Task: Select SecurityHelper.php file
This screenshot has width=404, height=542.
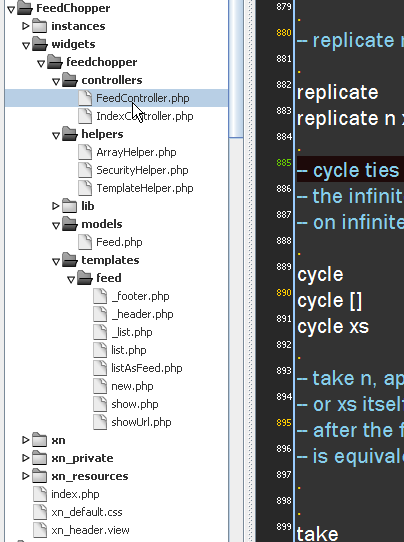Action: pyautogui.click(x=142, y=170)
